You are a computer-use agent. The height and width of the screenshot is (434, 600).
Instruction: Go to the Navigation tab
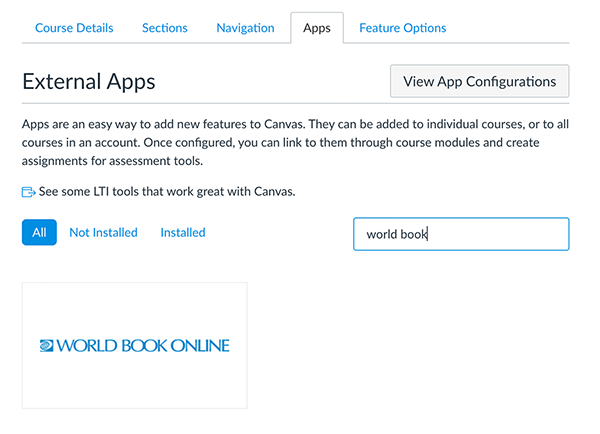pos(245,28)
